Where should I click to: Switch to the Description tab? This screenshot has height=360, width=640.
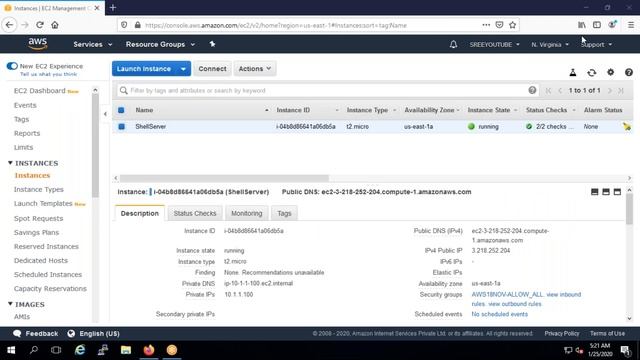coord(140,213)
